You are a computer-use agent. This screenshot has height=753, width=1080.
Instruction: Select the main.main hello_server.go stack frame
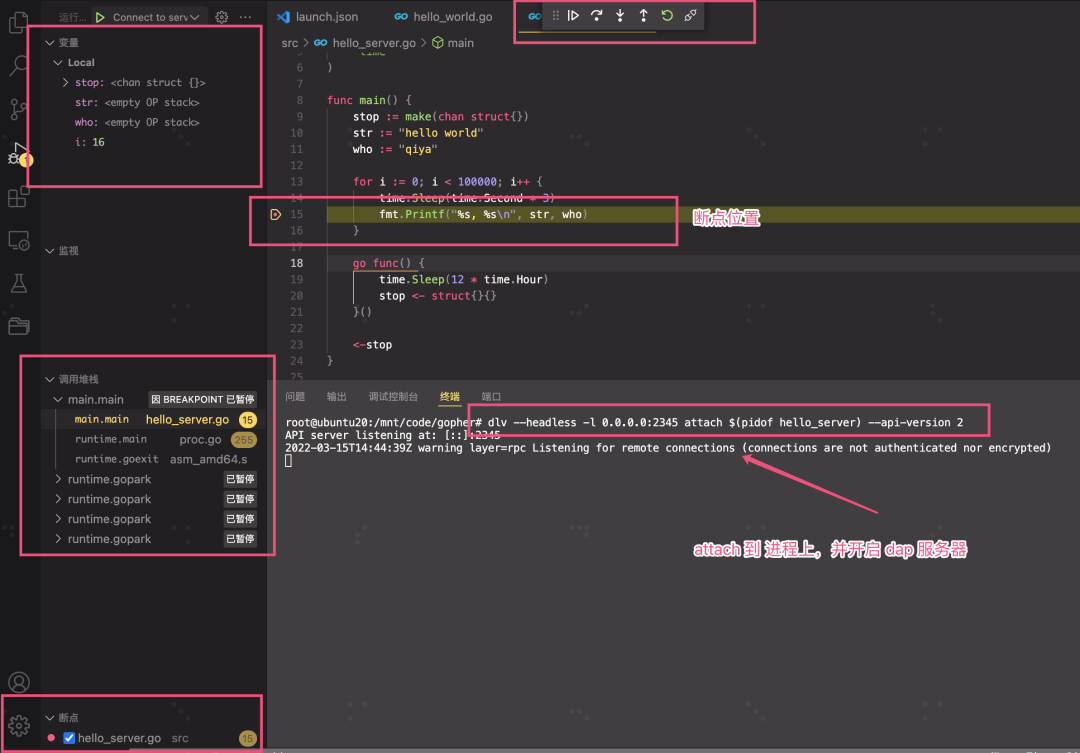156,420
